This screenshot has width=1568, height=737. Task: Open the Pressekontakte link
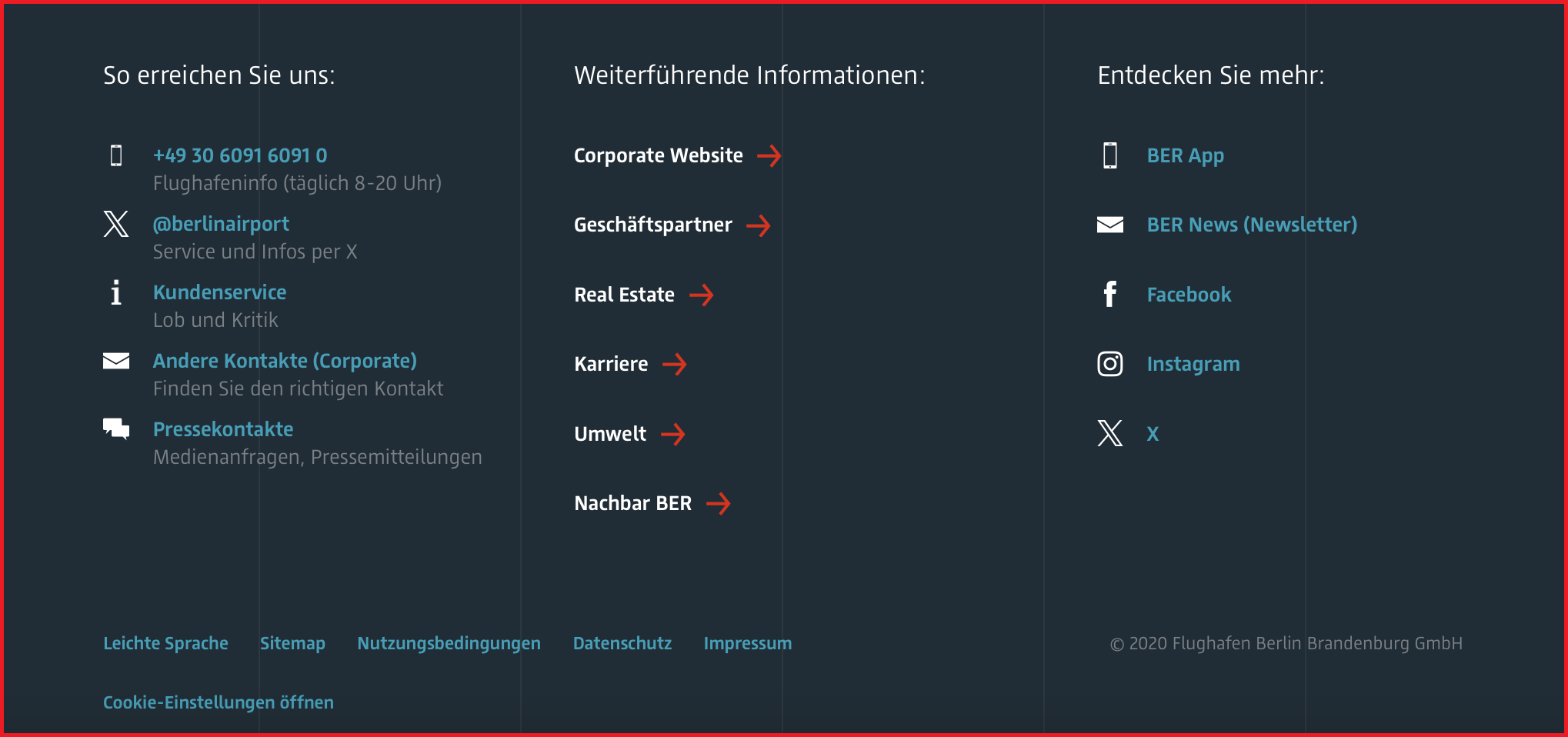[x=223, y=429]
